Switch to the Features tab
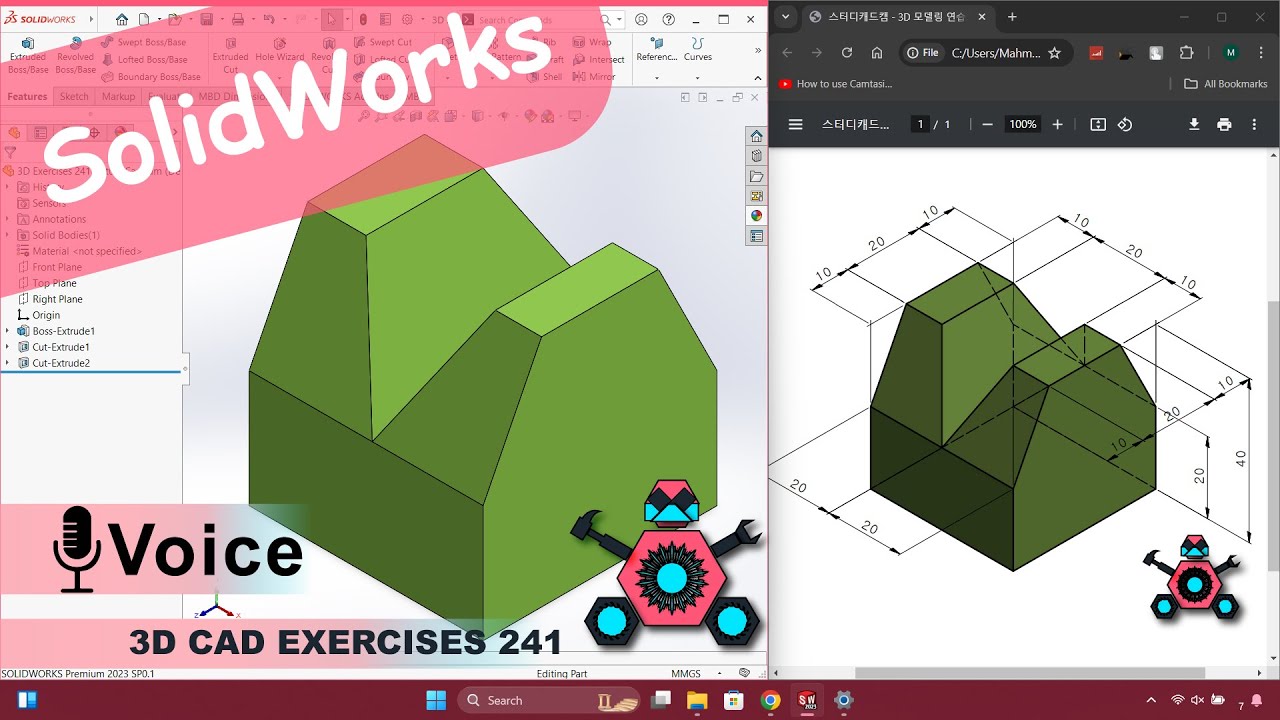The width and height of the screenshot is (1280, 720). click(27, 97)
